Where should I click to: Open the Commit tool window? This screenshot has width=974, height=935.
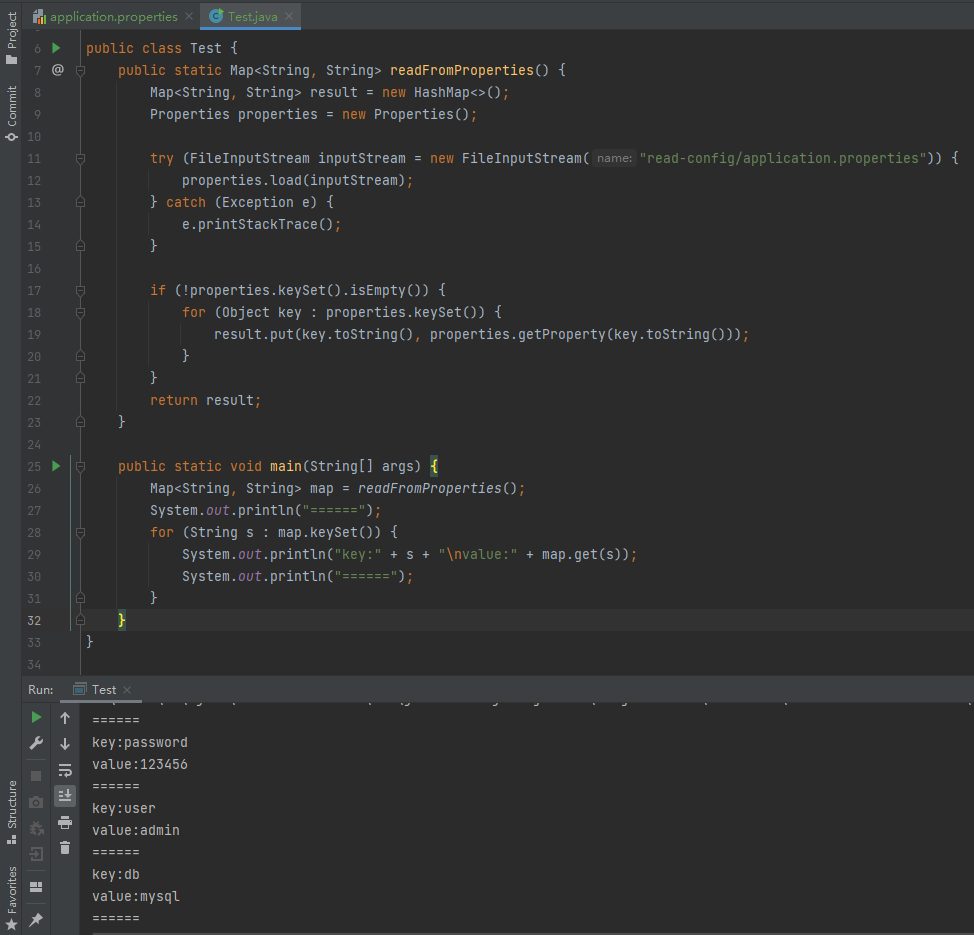[11, 112]
